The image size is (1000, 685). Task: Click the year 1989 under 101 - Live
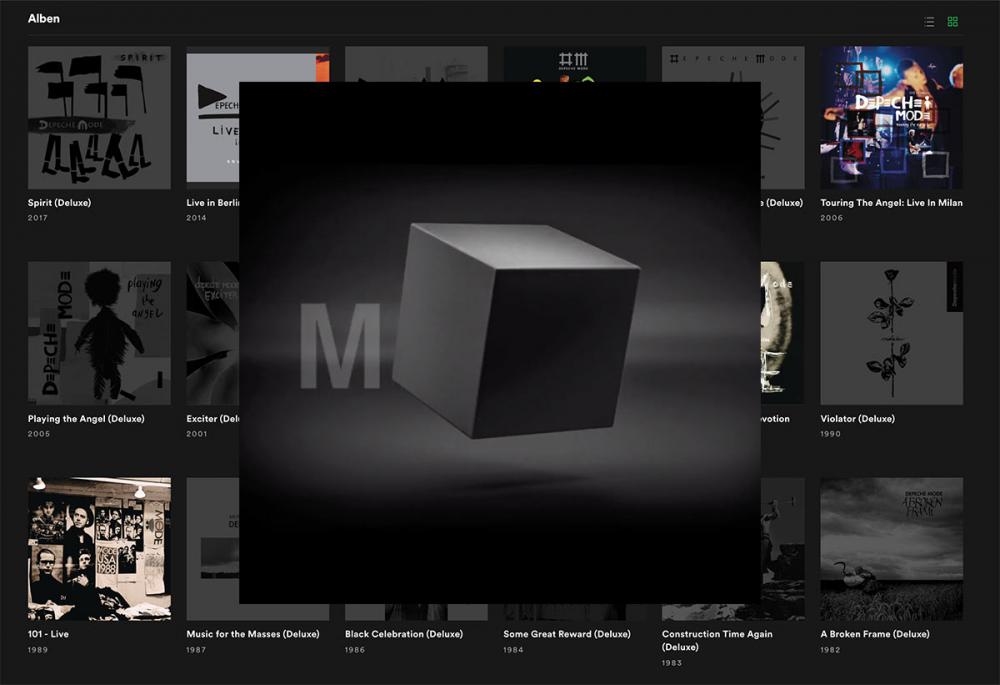pos(38,650)
